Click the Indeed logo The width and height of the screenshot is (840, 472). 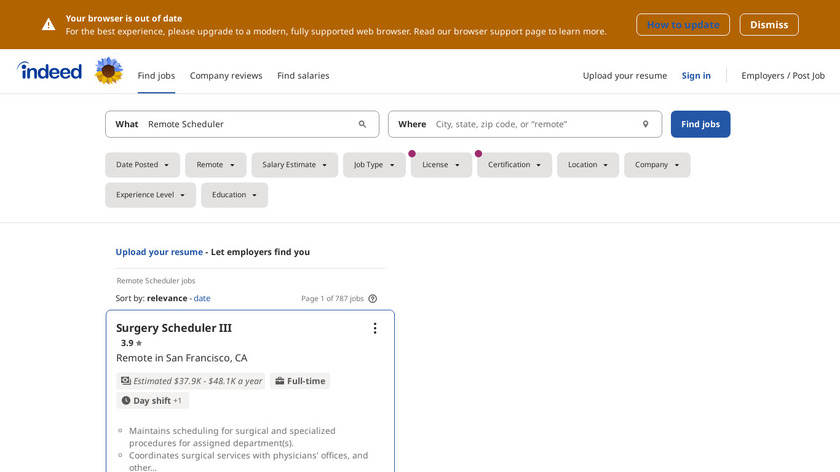(49, 71)
